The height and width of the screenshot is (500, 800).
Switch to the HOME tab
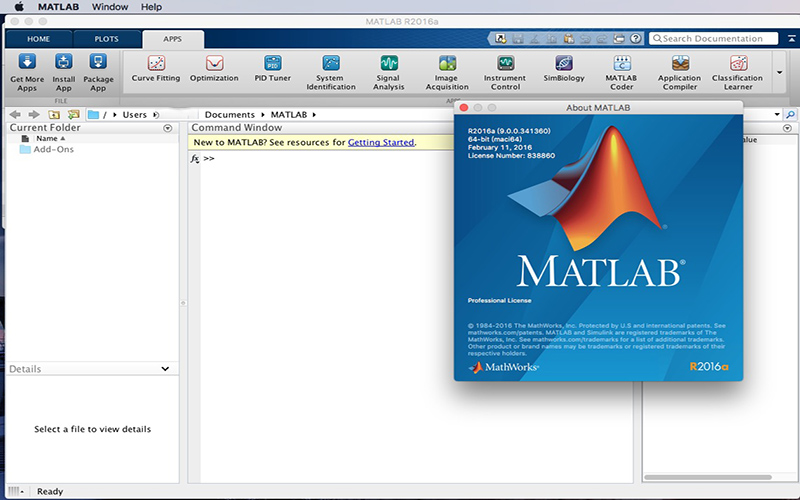38,39
